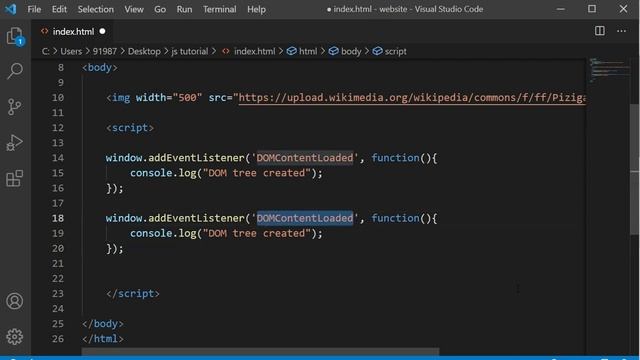This screenshot has width=640, height=360.
Task: Click the index.html breadcrumb segment
Action: 249,51
